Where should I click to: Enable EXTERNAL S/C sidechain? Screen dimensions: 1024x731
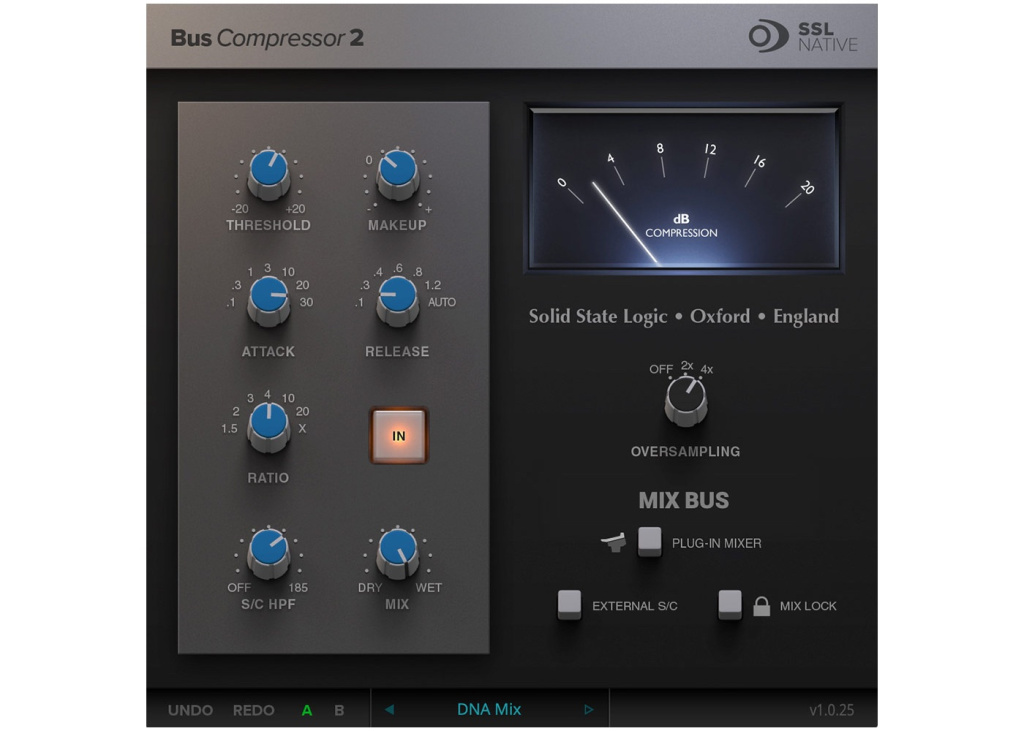click(570, 606)
